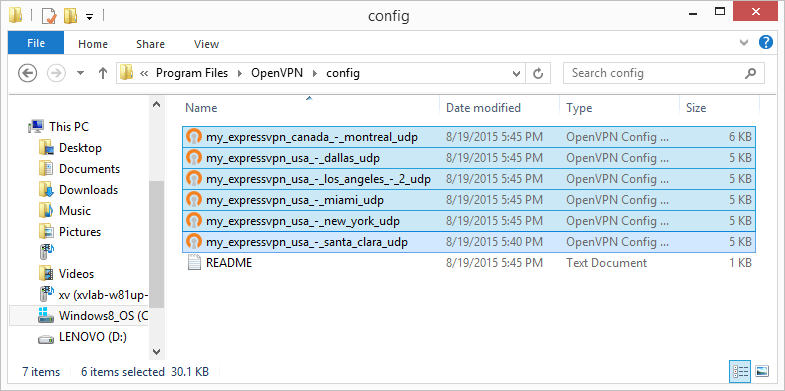Click the search magnifier icon
This screenshot has height=391, width=785.
750,73
